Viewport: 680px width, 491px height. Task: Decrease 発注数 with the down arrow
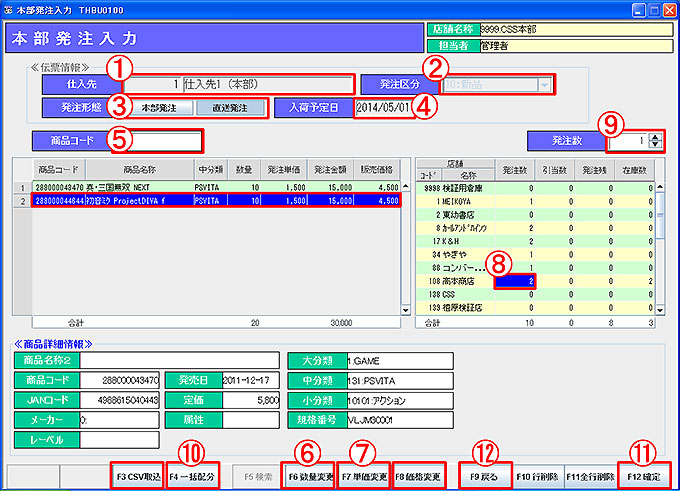point(655,146)
